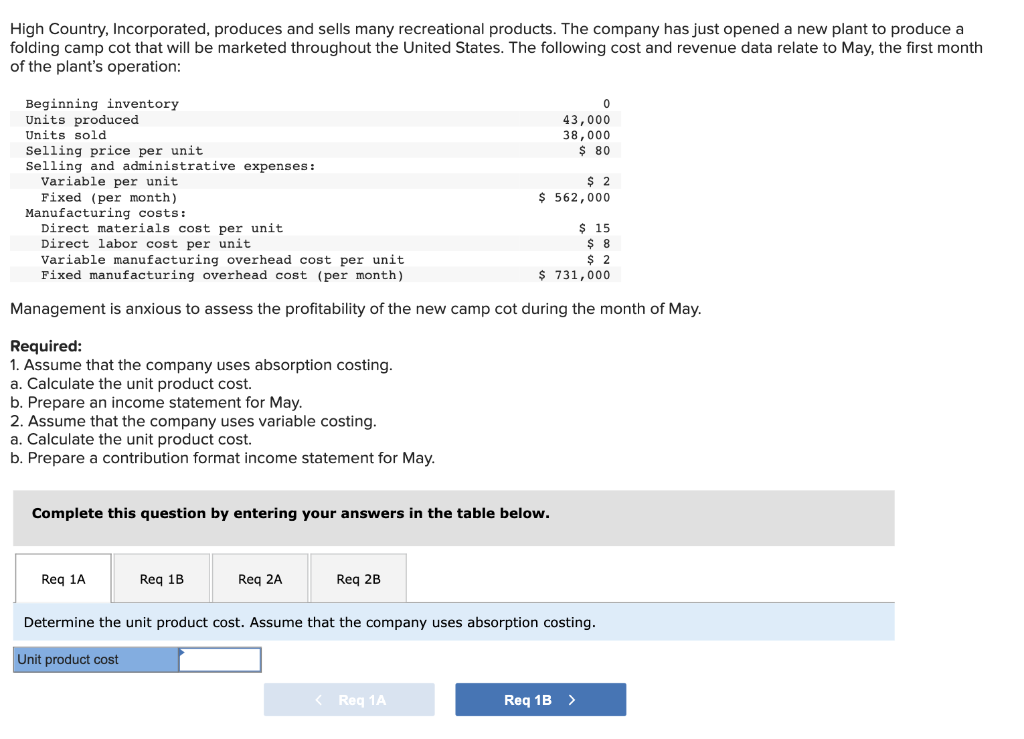
Task: Click the 'Manufacturing costs:' heading
Action: (x=106, y=213)
